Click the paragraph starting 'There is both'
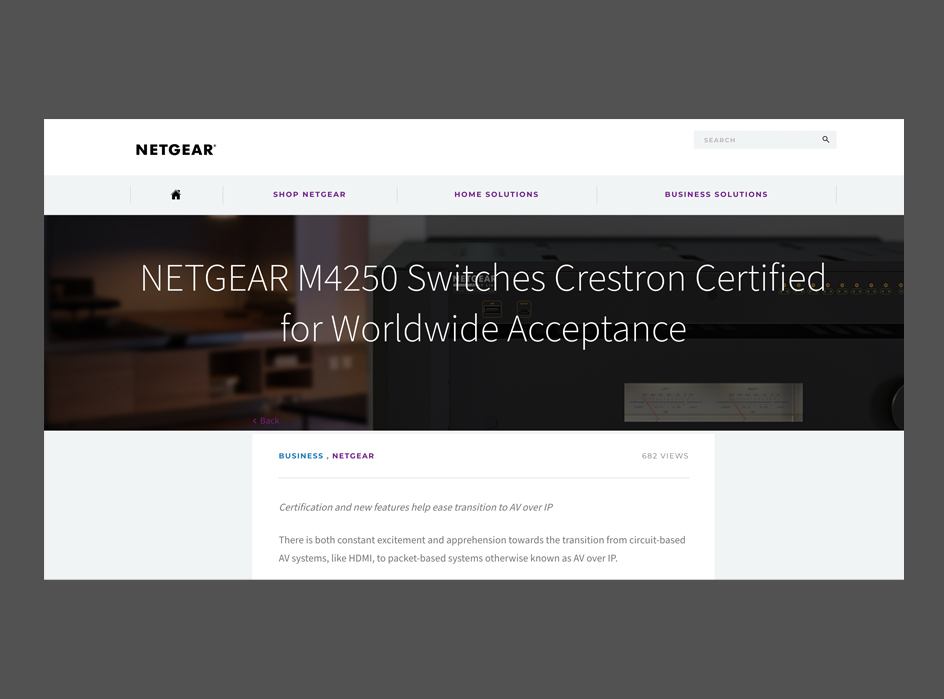 pyautogui.click(x=482, y=540)
